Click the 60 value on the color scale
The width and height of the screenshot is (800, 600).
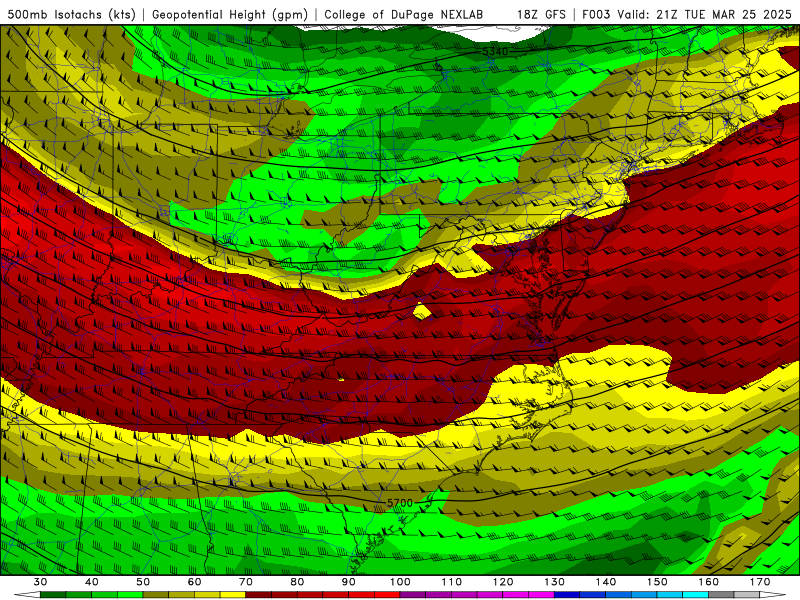pos(194,582)
